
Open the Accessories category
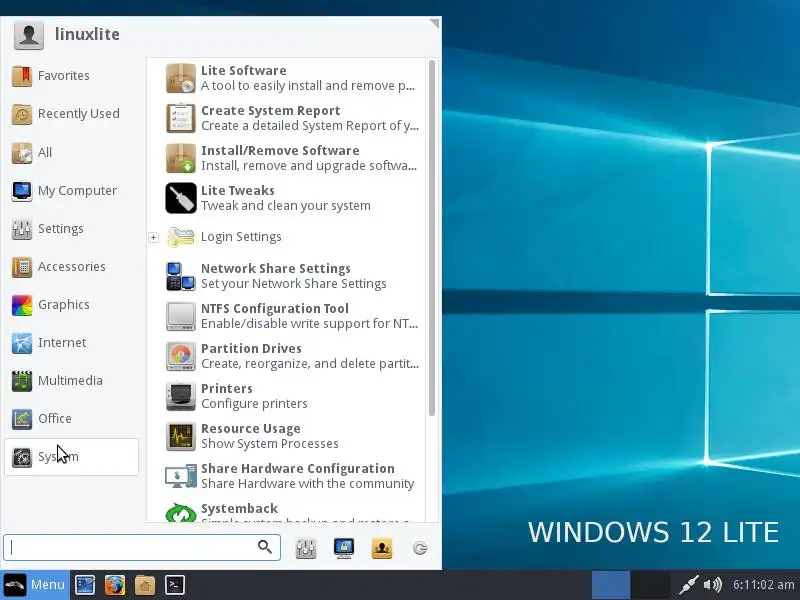(71, 267)
